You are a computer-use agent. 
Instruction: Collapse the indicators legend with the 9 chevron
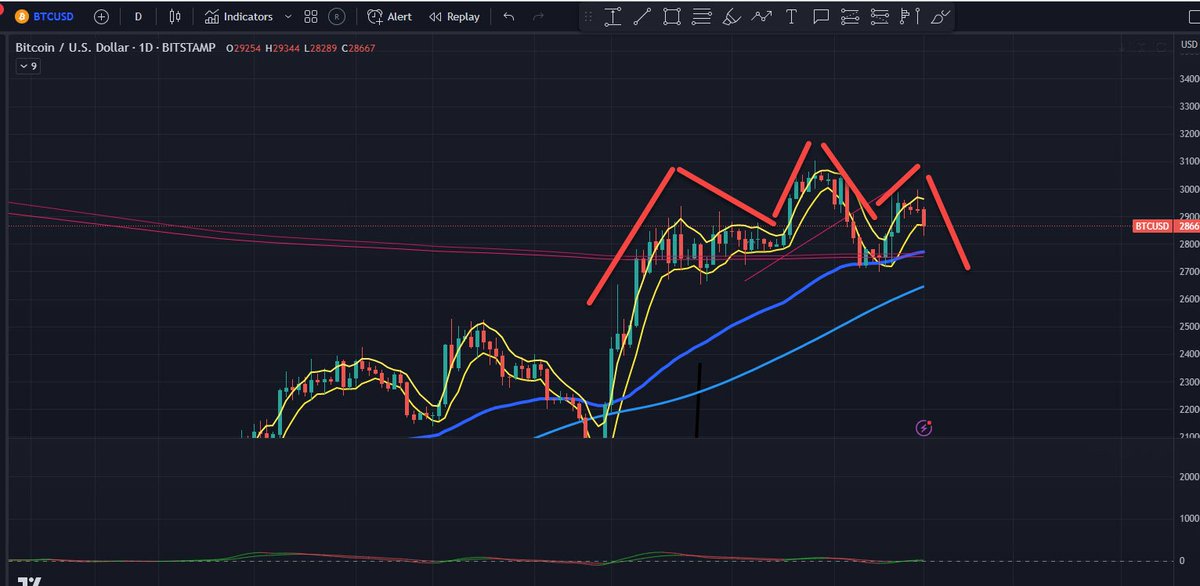(25, 65)
